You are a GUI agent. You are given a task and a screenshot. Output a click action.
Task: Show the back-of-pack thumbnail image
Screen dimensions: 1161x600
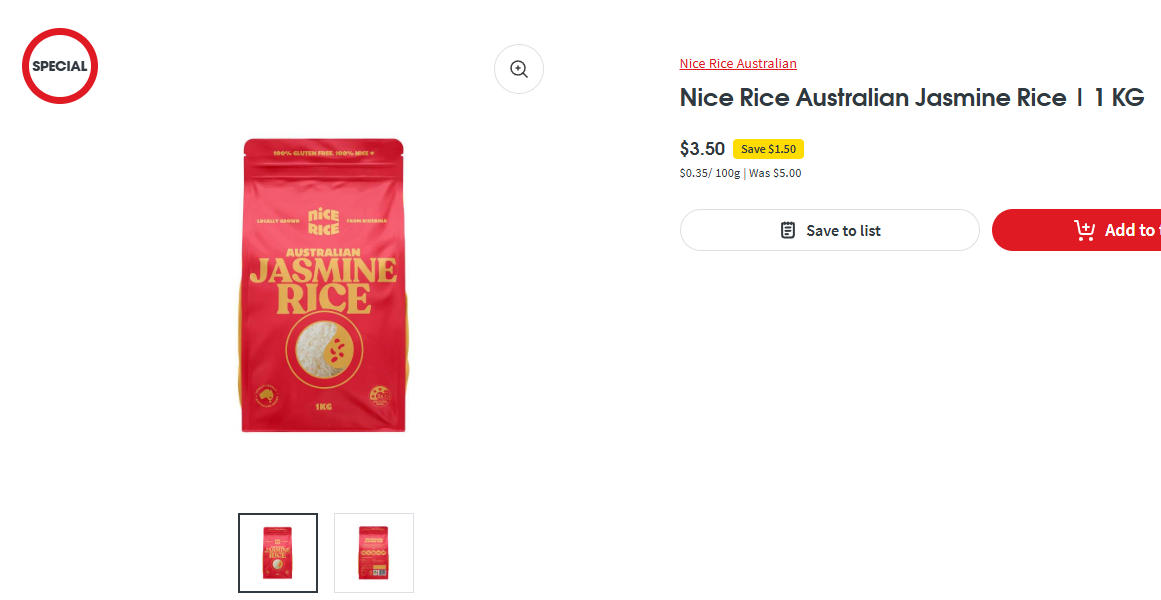tap(374, 553)
